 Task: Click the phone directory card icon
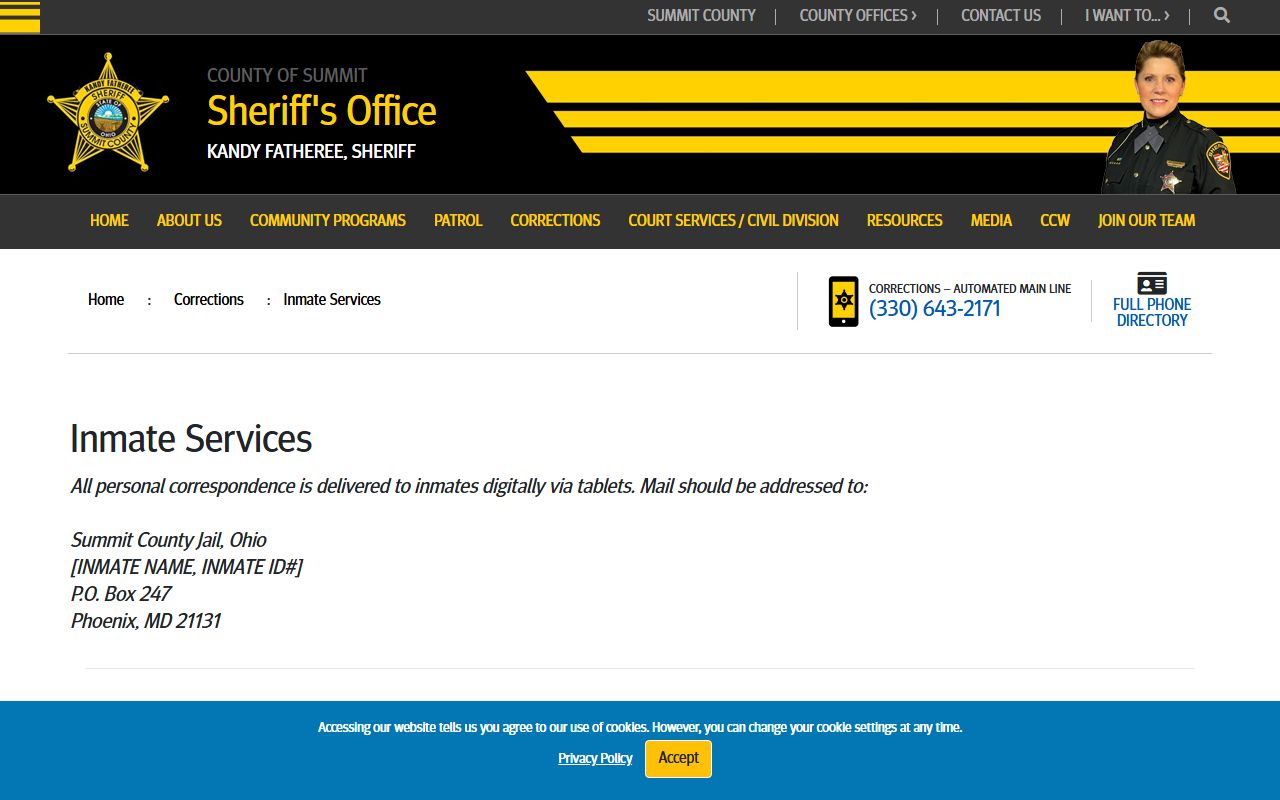point(1152,283)
